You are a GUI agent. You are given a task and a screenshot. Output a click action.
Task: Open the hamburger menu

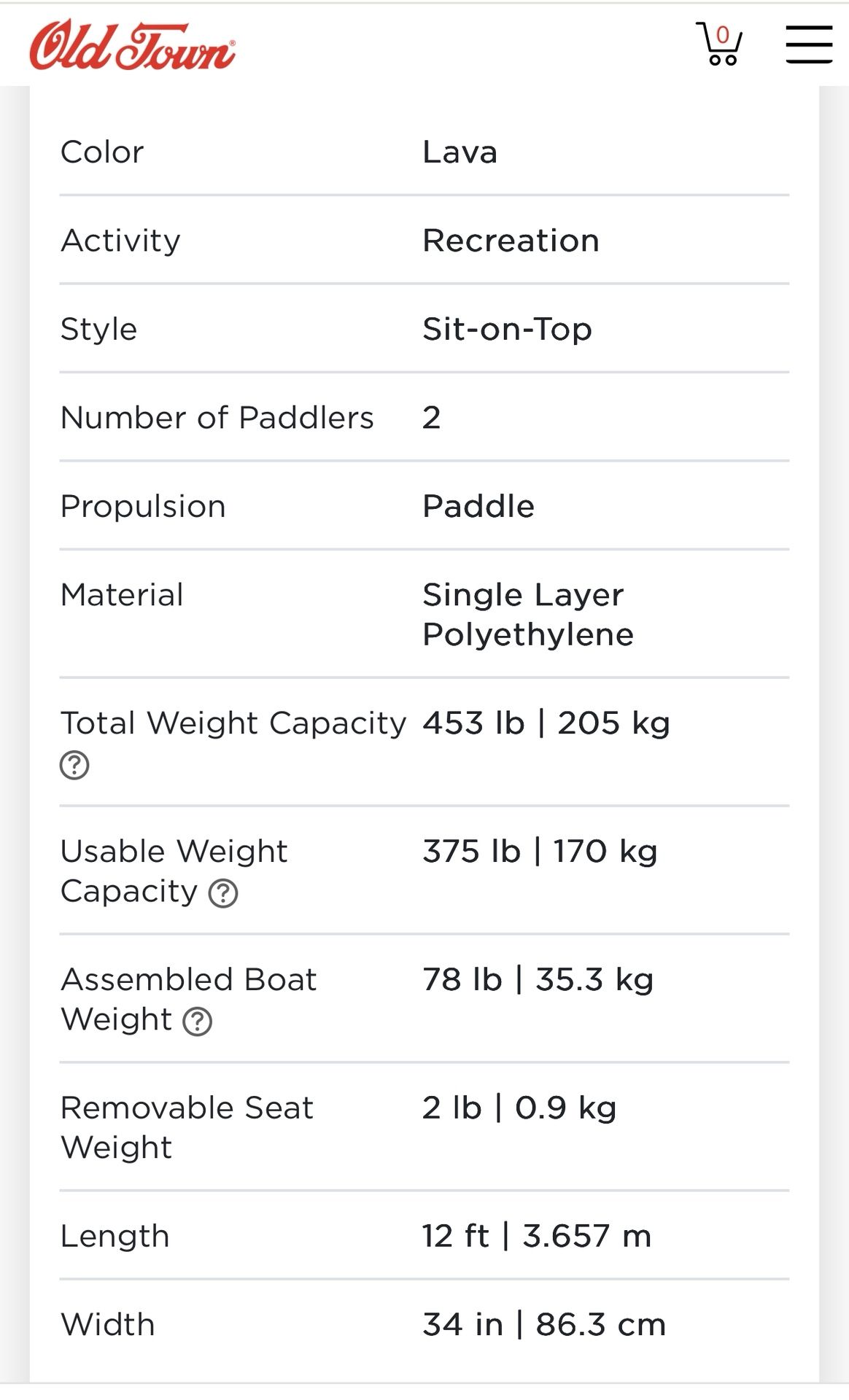point(809,44)
